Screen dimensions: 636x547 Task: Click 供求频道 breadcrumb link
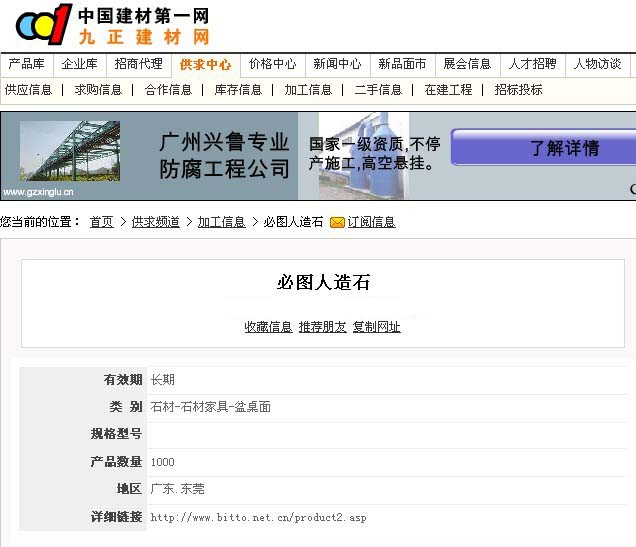[x=155, y=222]
